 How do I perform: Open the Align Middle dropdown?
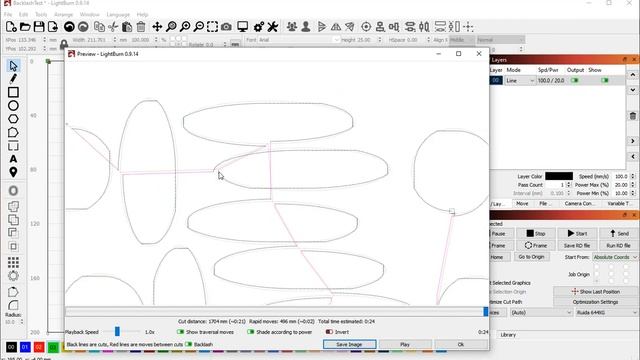[x=461, y=40]
